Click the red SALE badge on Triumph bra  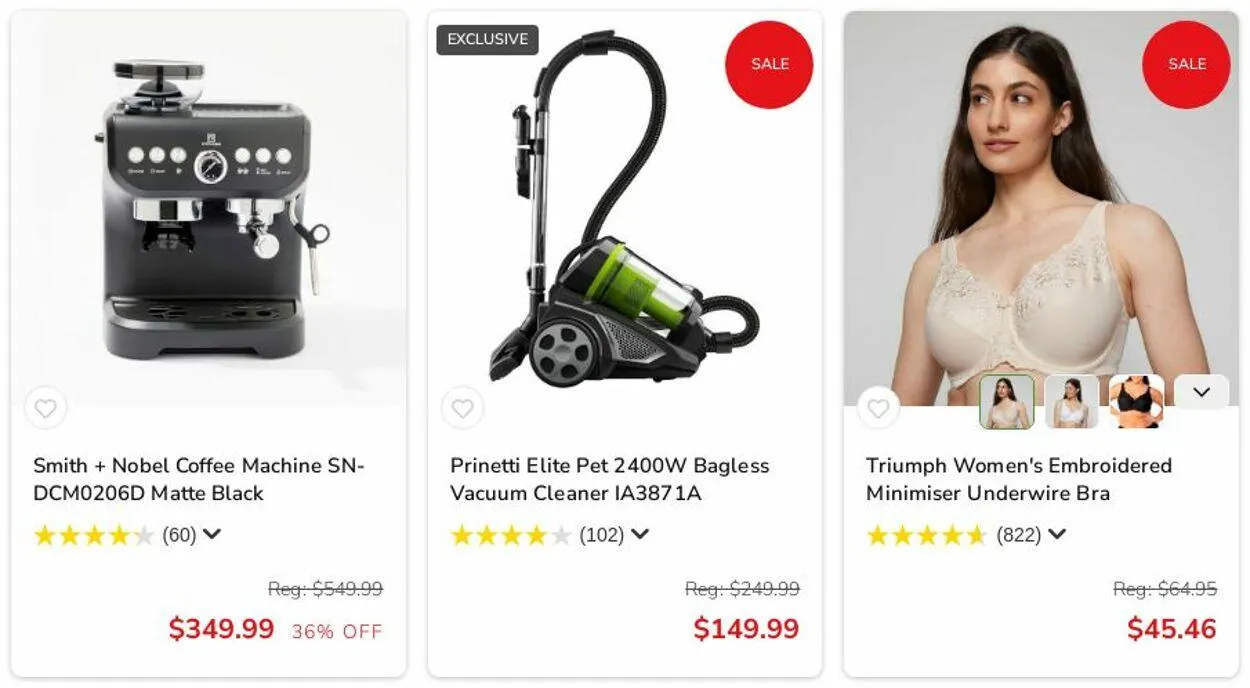click(x=1186, y=64)
